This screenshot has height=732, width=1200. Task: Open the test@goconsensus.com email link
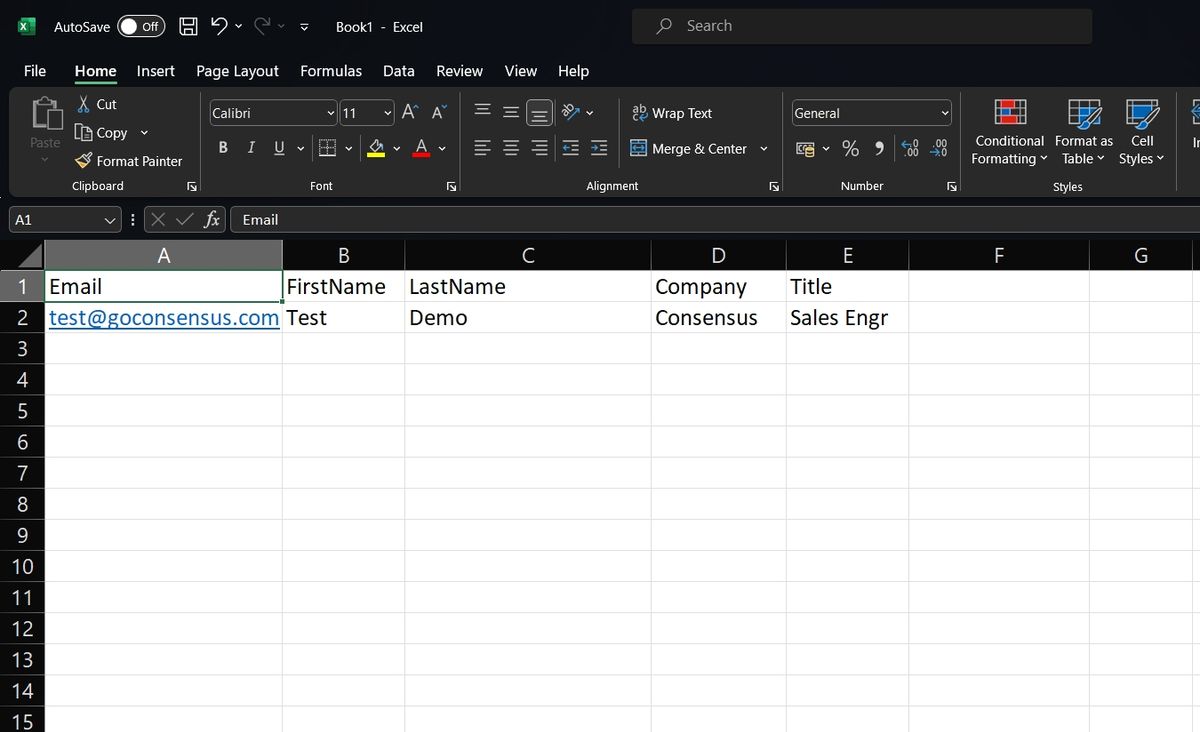pos(164,318)
